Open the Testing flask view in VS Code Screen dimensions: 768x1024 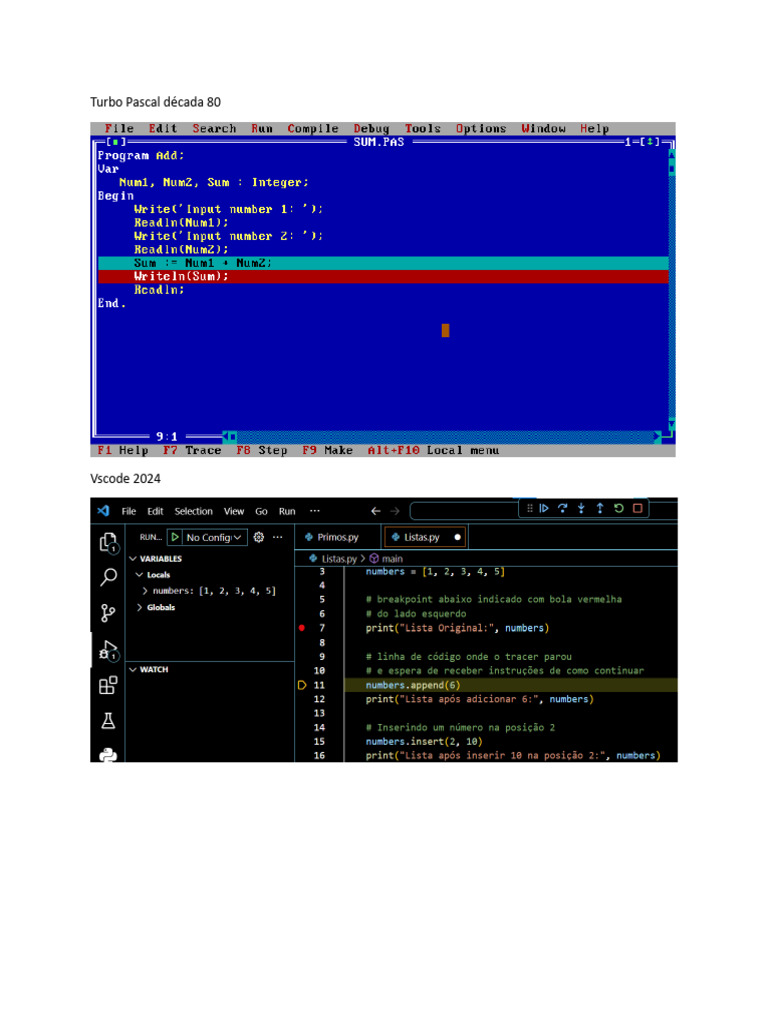coord(108,720)
